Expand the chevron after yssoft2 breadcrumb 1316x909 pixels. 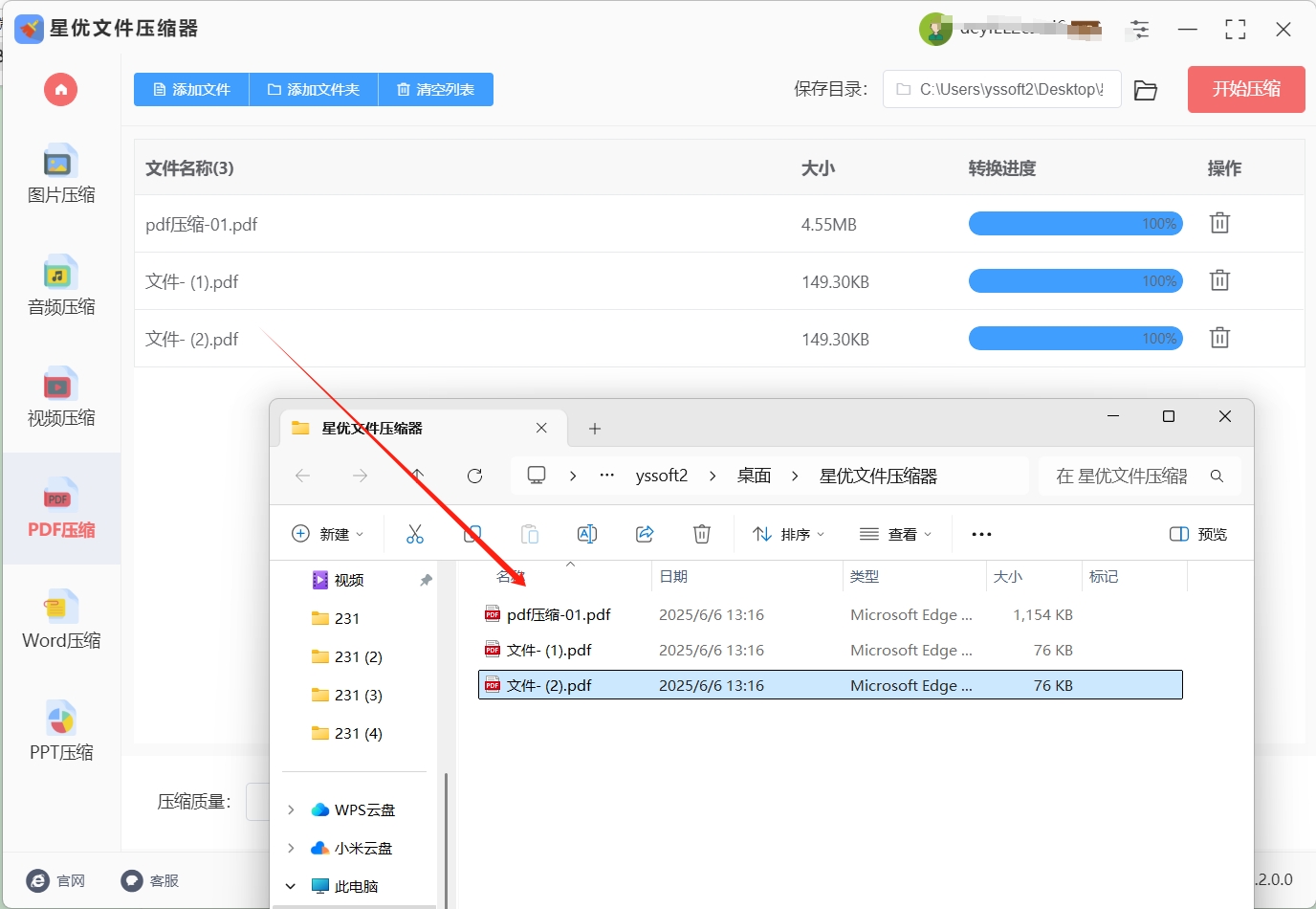713,476
